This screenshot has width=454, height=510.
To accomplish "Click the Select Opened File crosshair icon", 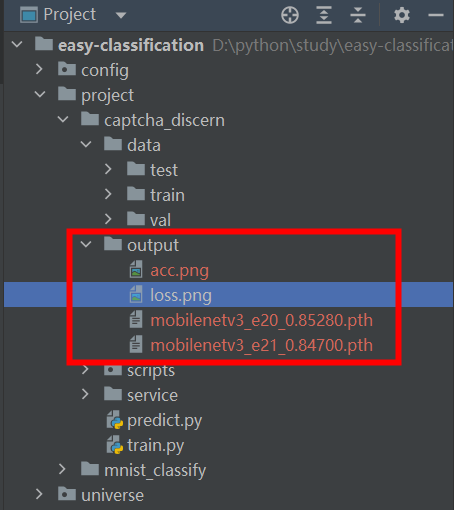I will pos(290,15).
